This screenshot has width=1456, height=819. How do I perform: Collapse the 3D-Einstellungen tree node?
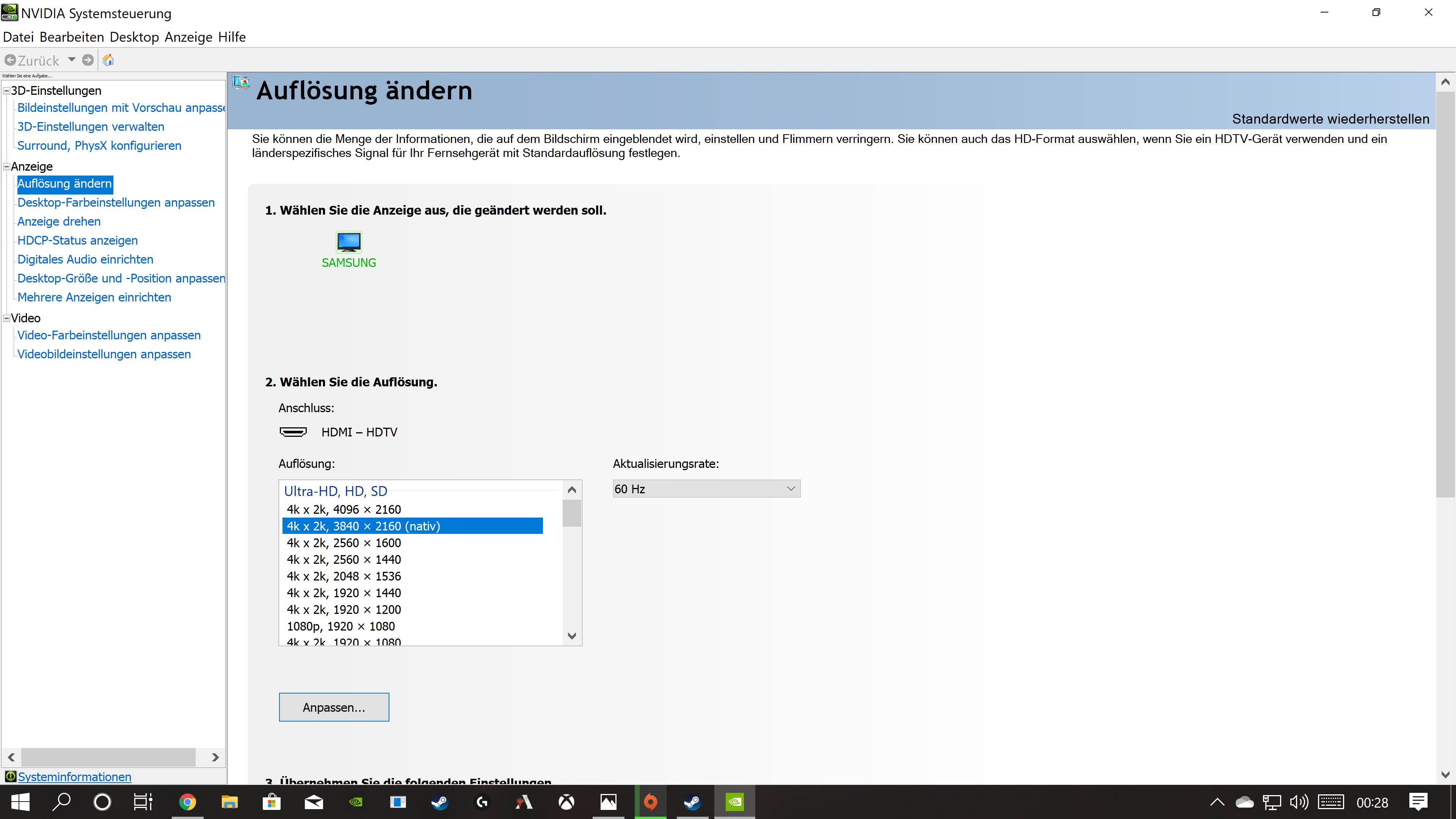point(7,91)
